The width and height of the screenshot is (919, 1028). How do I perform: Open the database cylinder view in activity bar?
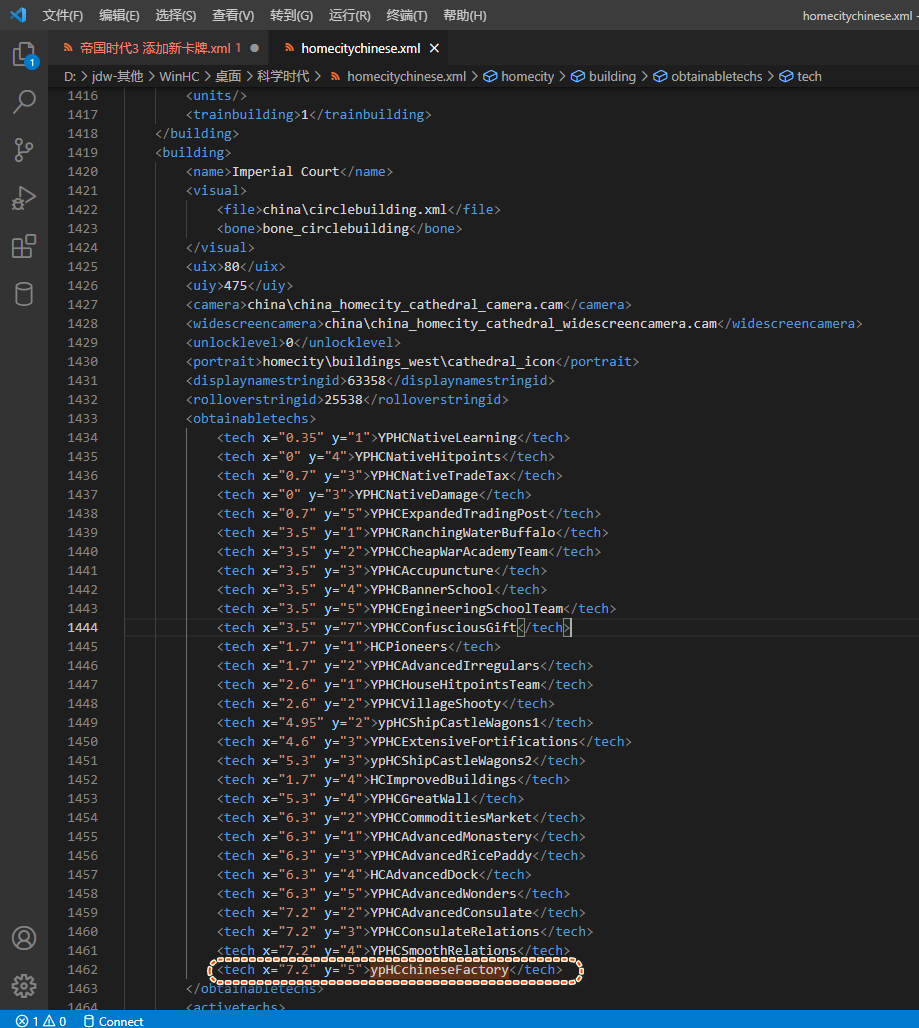point(24,294)
